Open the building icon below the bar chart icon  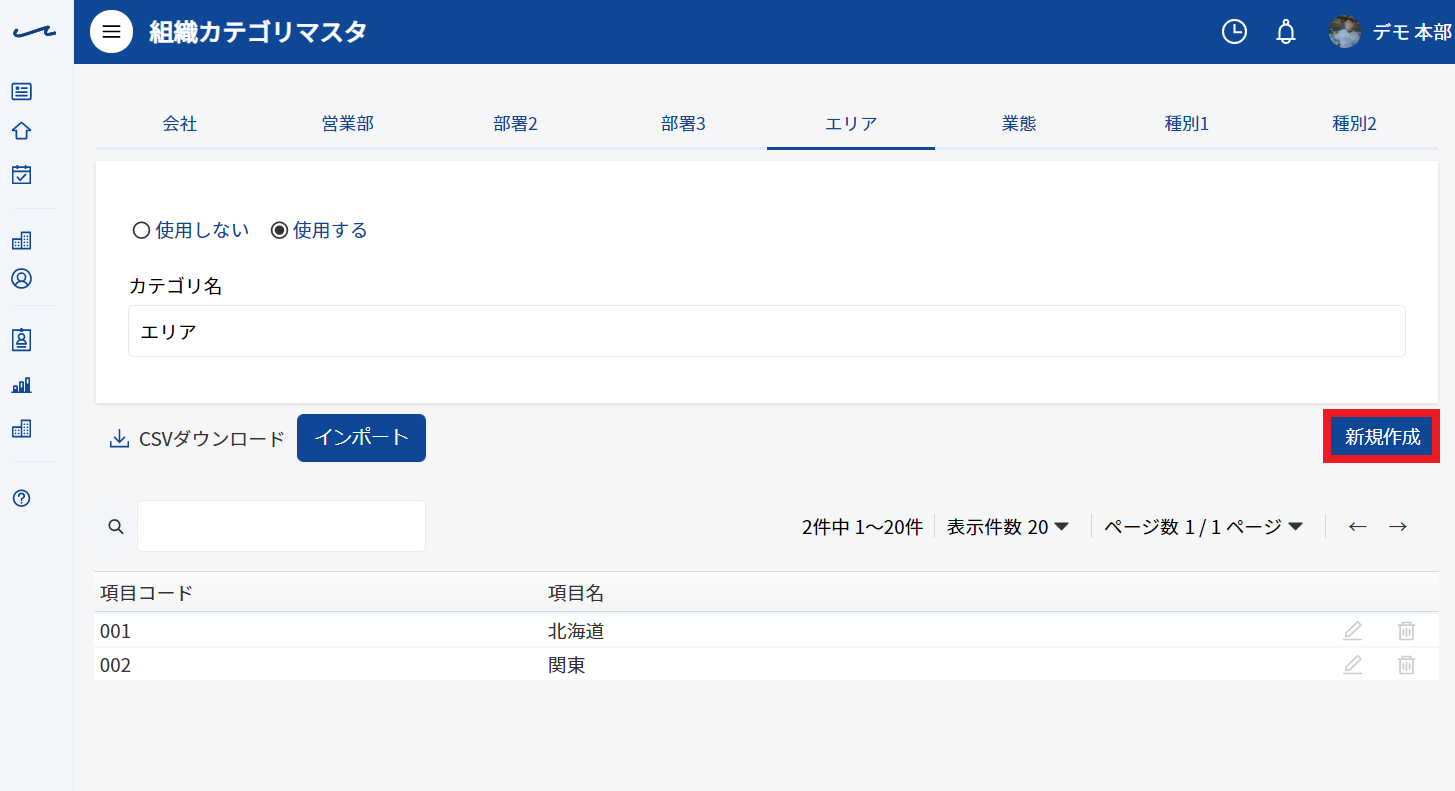click(x=22, y=429)
